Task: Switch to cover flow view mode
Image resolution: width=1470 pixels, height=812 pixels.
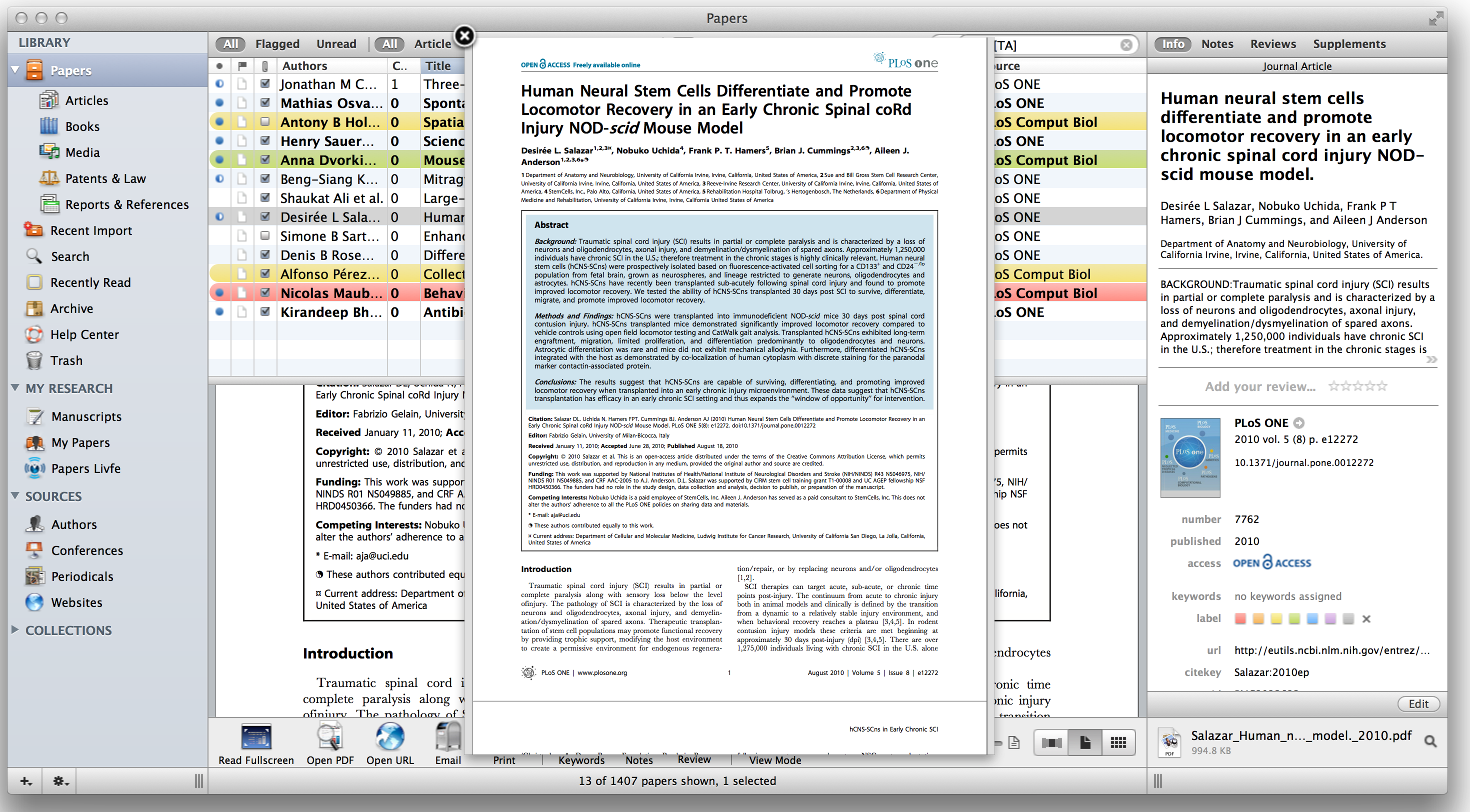Action: click(1051, 742)
